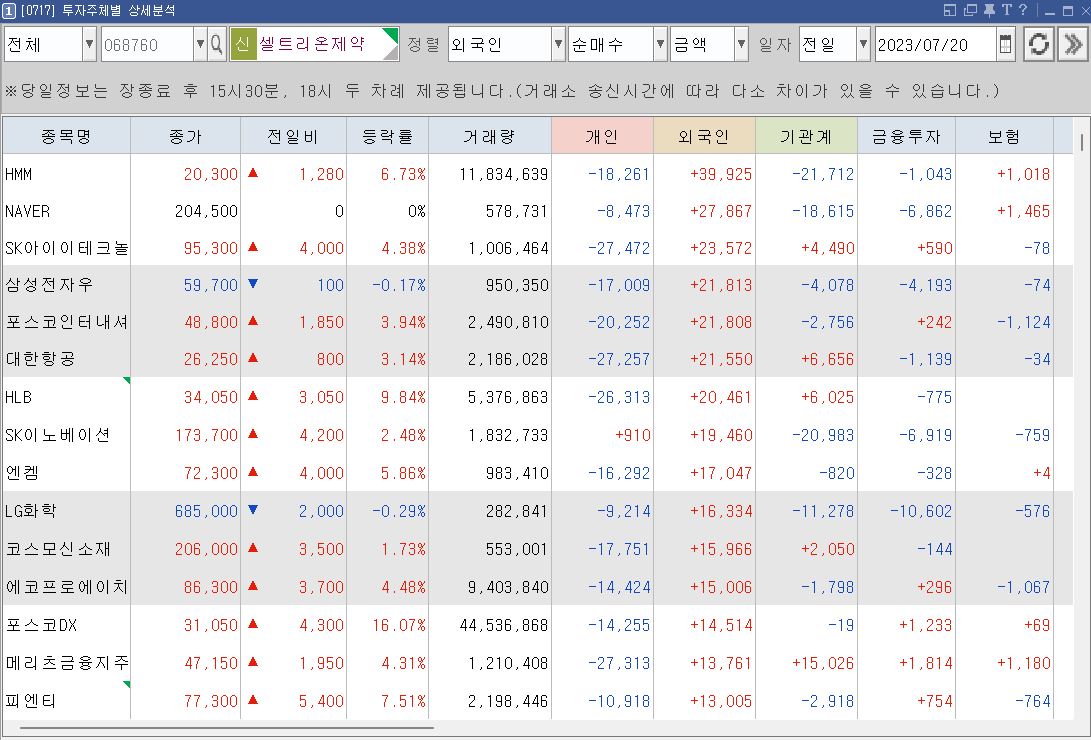Click the duplicate window icon in title bar

(x=970, y=10)
